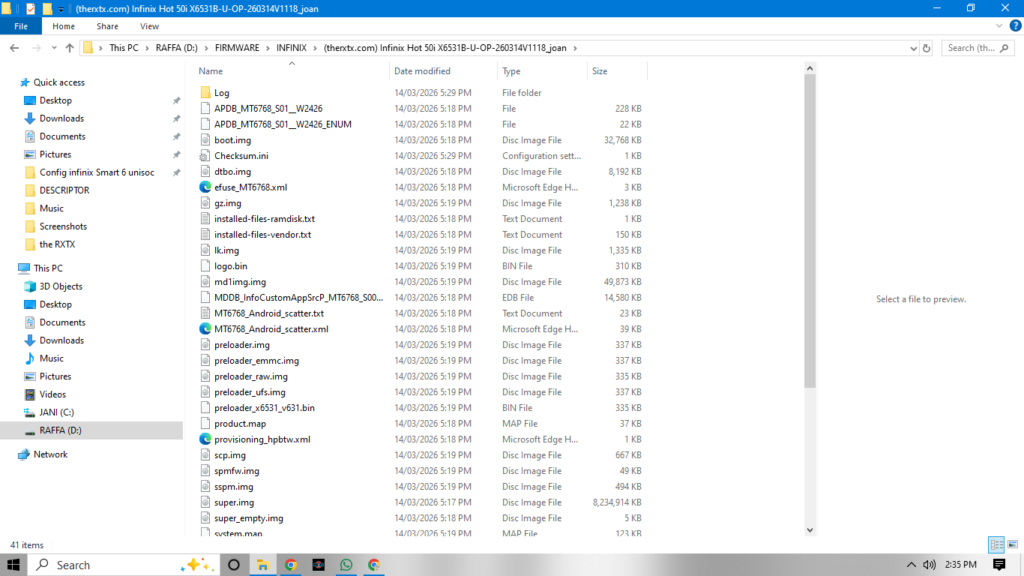The width and height of the screenshot is (1024, 576).
Task: Switch to the View ribbon tab
Action: coord(149,26)
